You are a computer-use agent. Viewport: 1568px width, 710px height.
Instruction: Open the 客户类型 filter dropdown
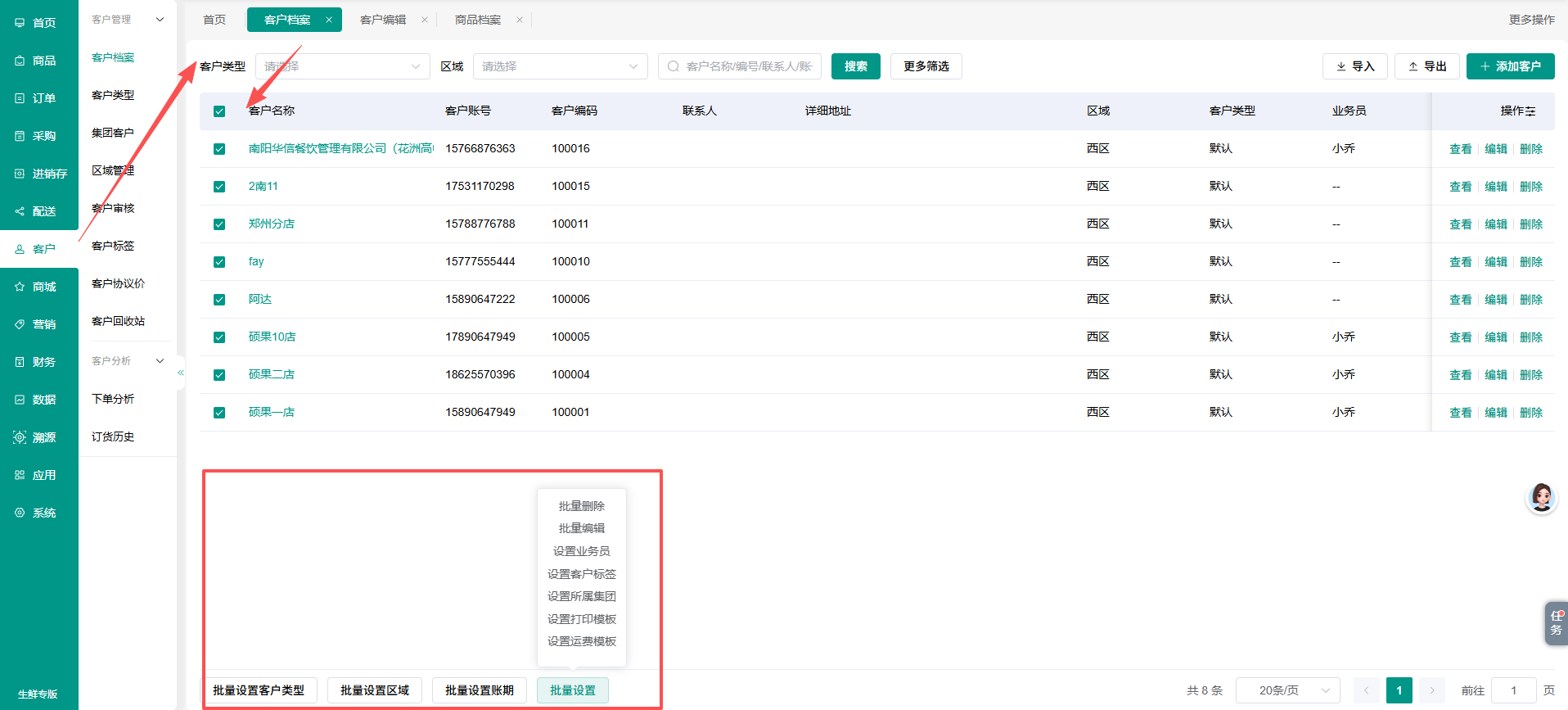(x=343, y=66)
